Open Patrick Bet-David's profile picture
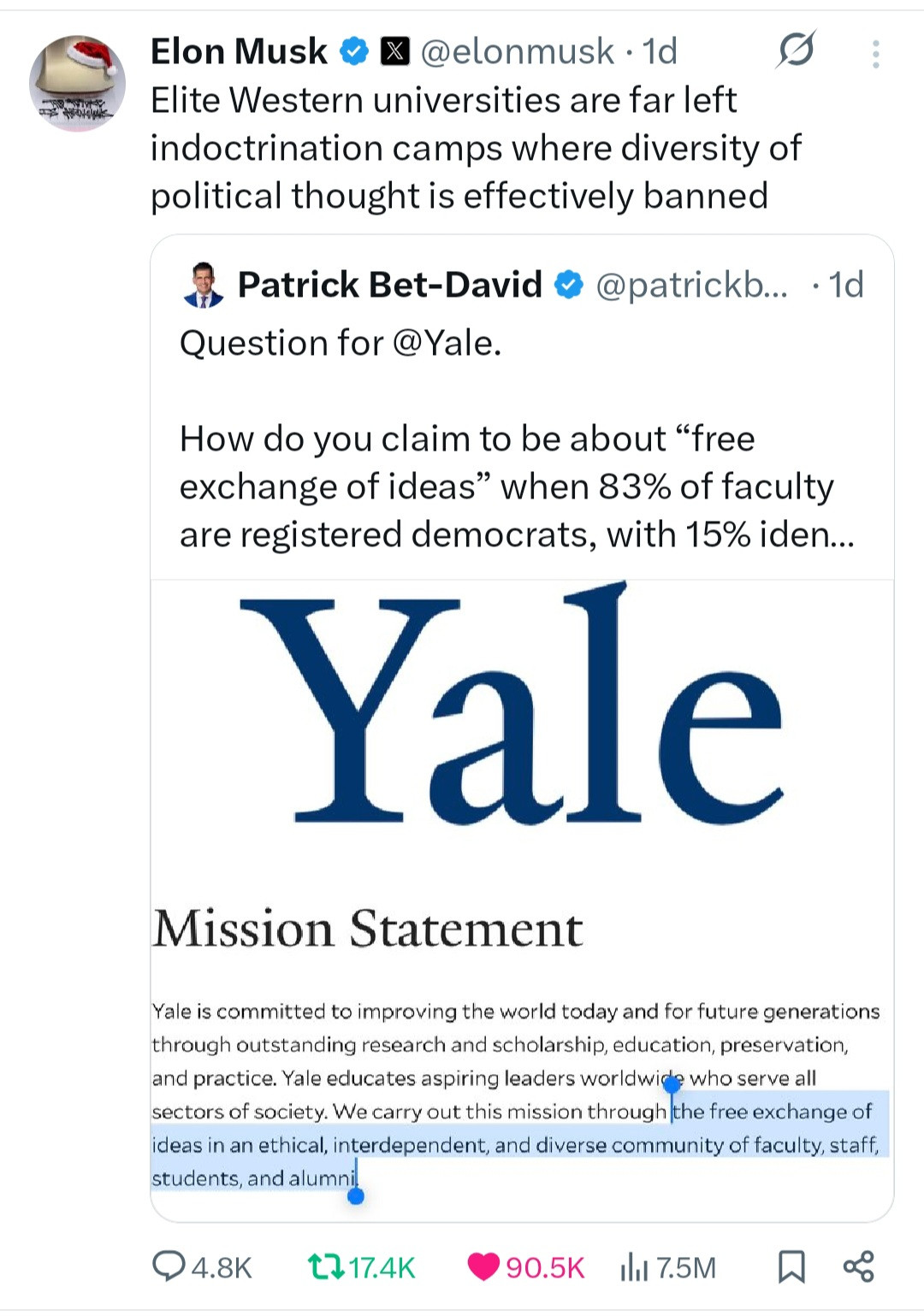This screenshot has height=1316, width=924. pyautogui.click(x=204, y=285)
